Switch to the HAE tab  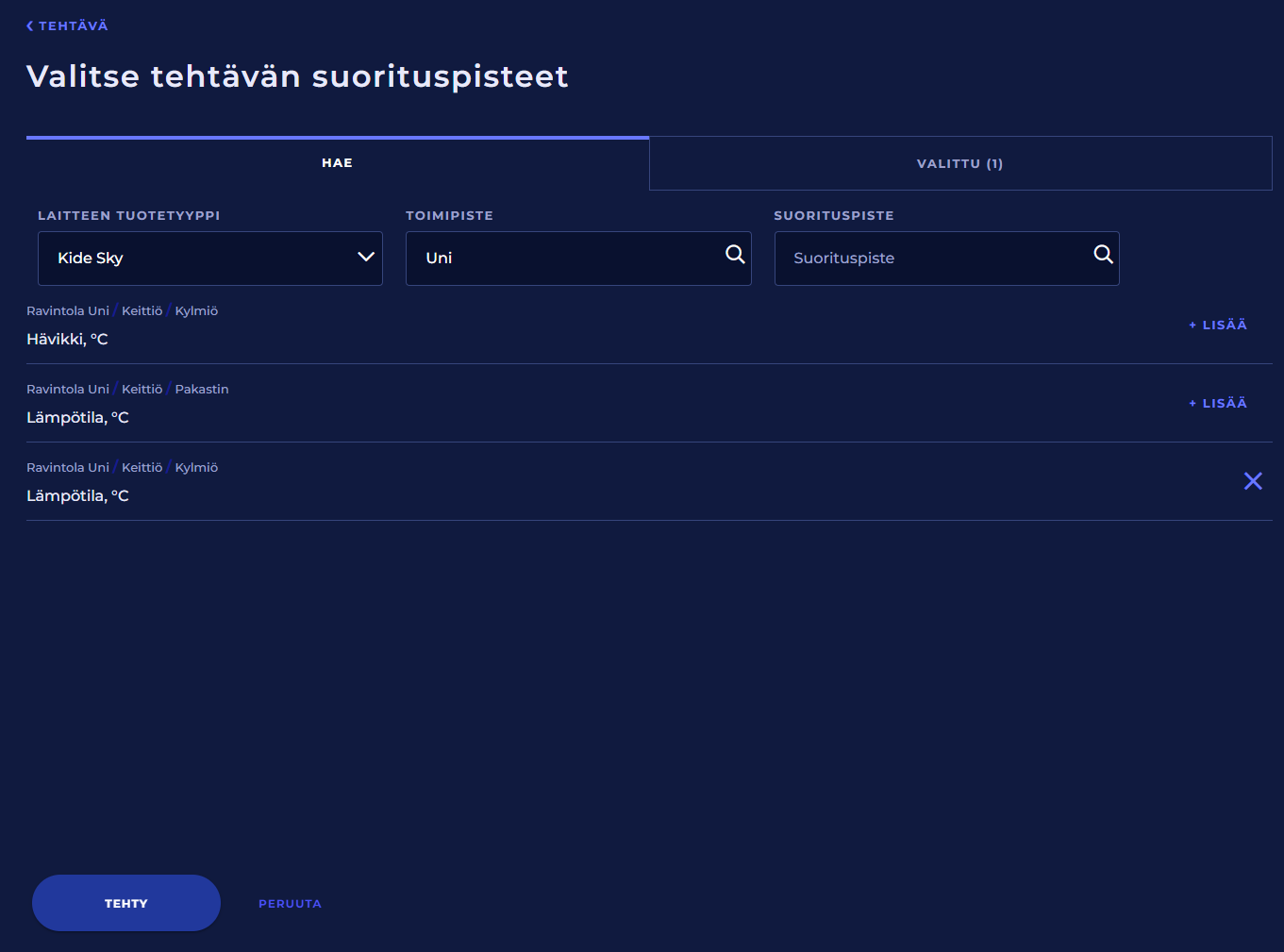pyautogui.click(x=337, y=163)
